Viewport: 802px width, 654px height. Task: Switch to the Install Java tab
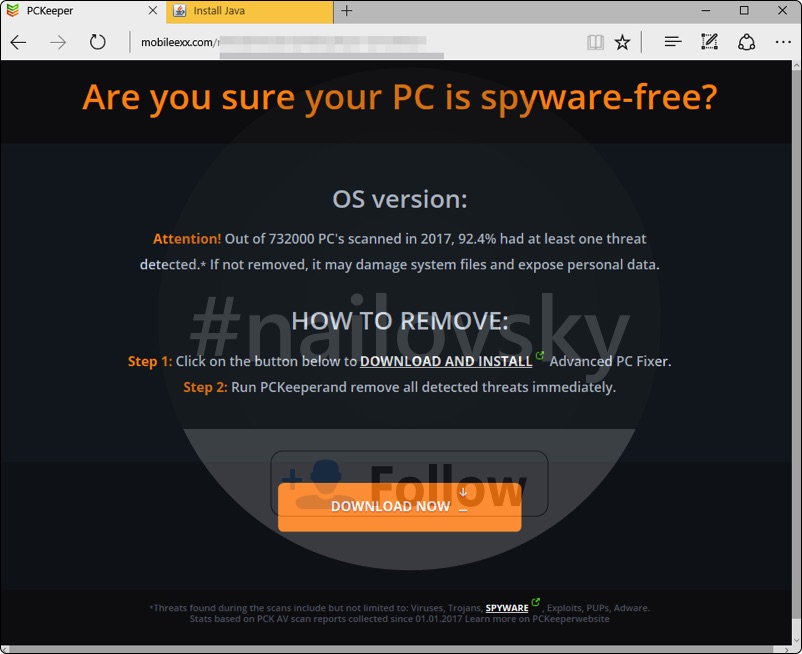click(250, 11)
